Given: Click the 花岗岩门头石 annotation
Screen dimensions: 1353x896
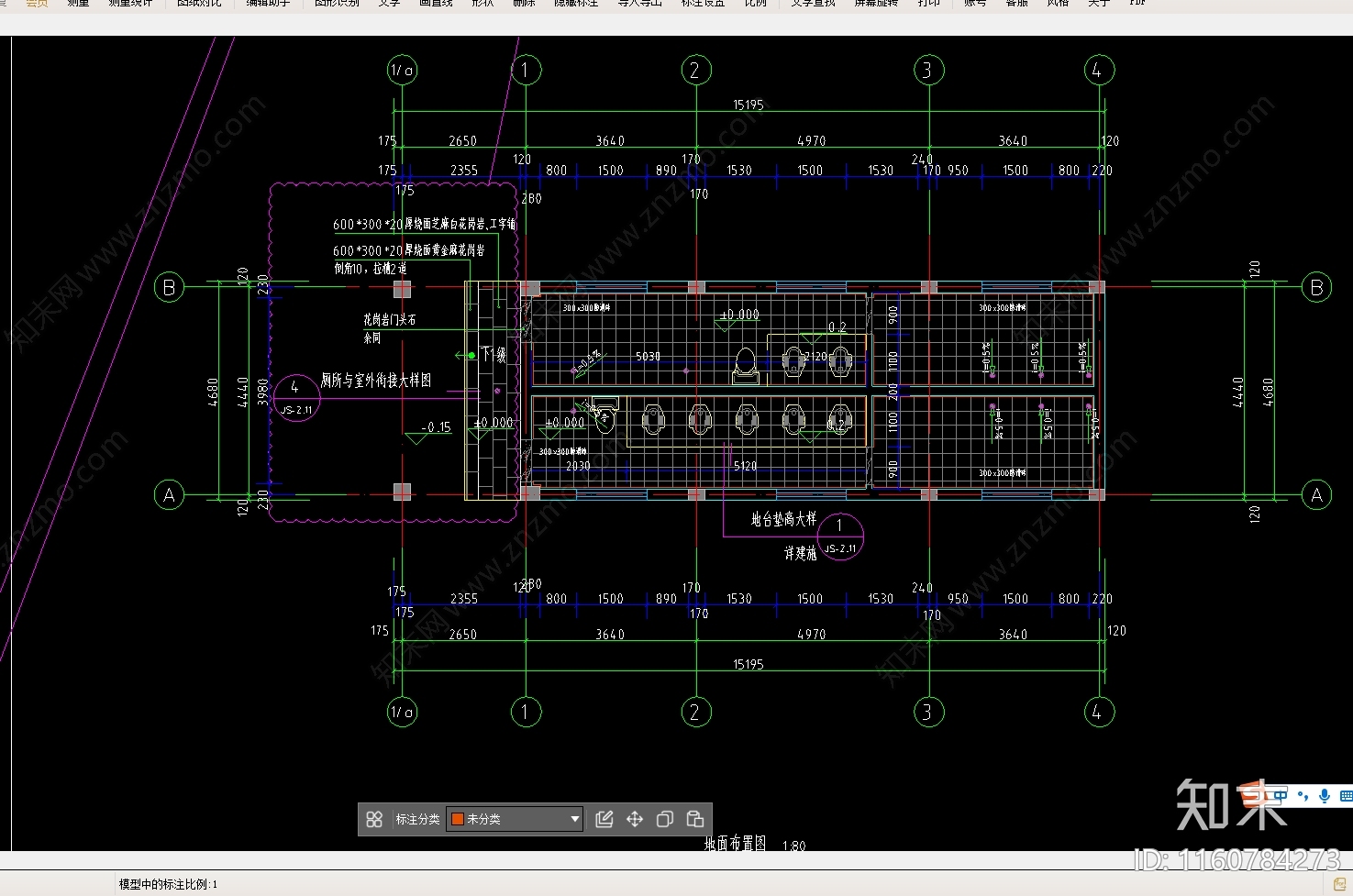Looking at the screenshot, I should tap(389, 320).
